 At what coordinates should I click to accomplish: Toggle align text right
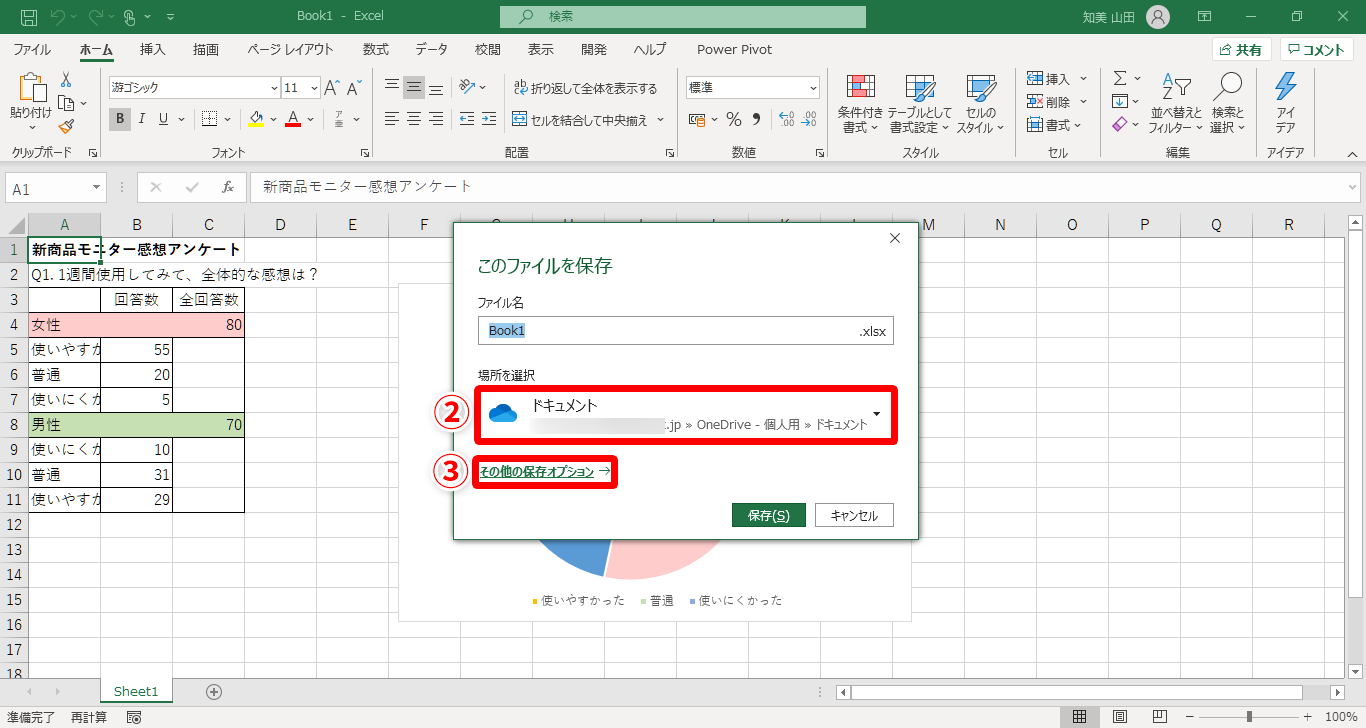[x=436, y=119]
